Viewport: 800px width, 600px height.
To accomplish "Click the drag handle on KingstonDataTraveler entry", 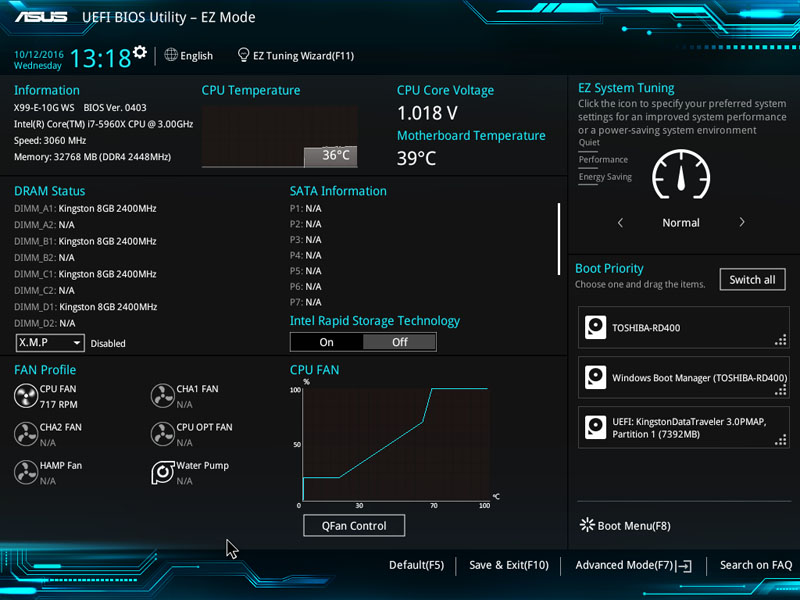I will [781, 440].
